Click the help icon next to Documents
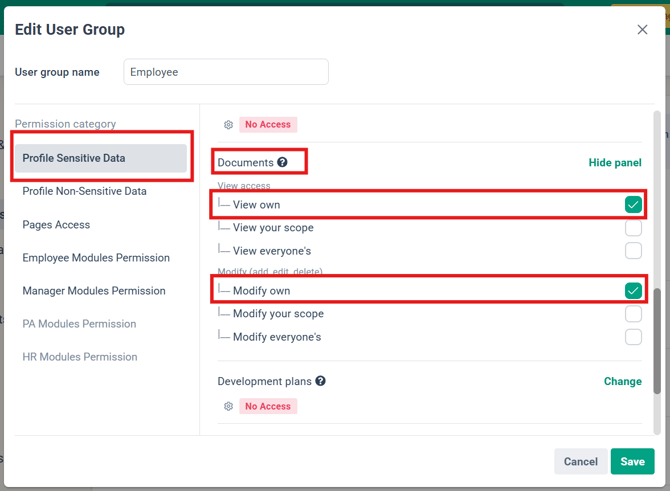 [282, 162]
